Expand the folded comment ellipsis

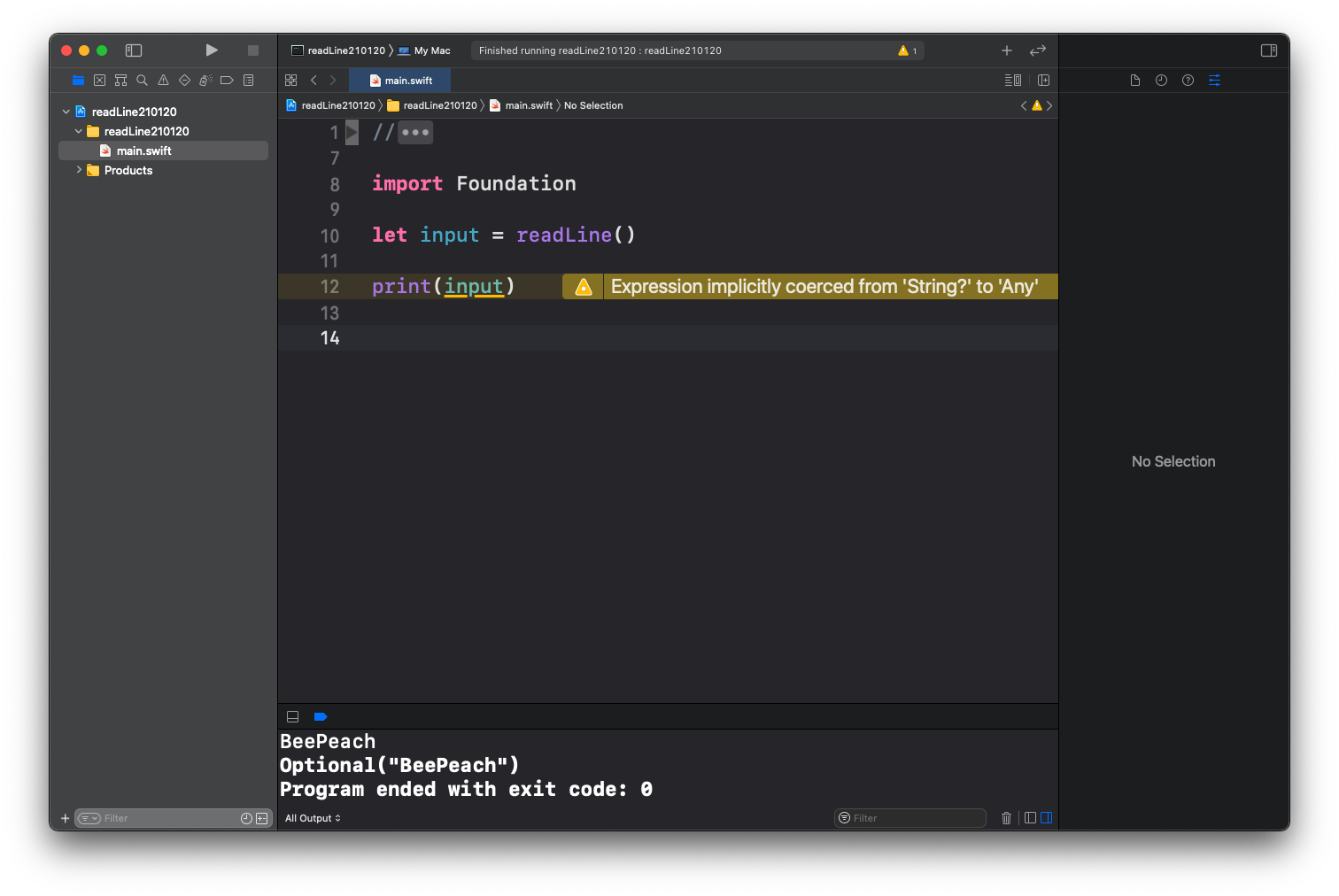click(415, 133)
